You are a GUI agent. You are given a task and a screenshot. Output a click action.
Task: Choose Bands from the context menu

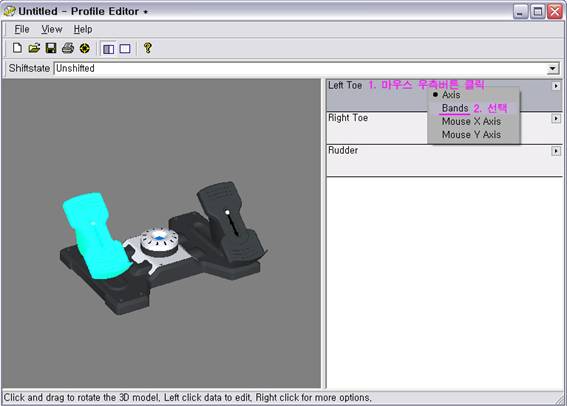coord(455,108)
